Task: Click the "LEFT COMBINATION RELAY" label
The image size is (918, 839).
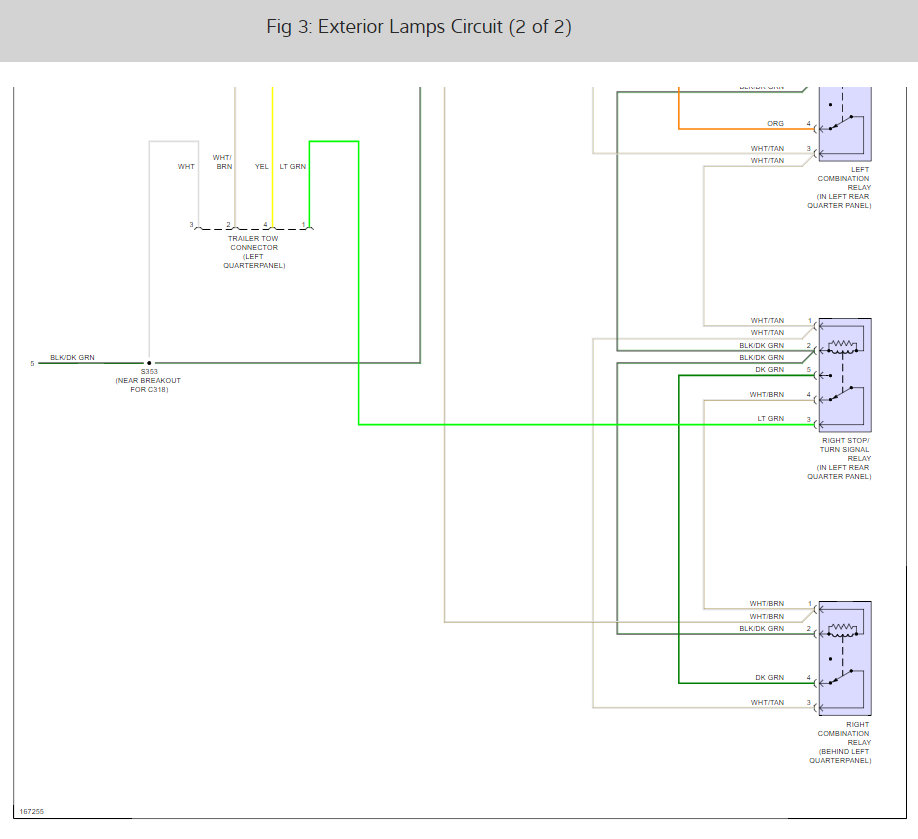Action: pos(844,179)
